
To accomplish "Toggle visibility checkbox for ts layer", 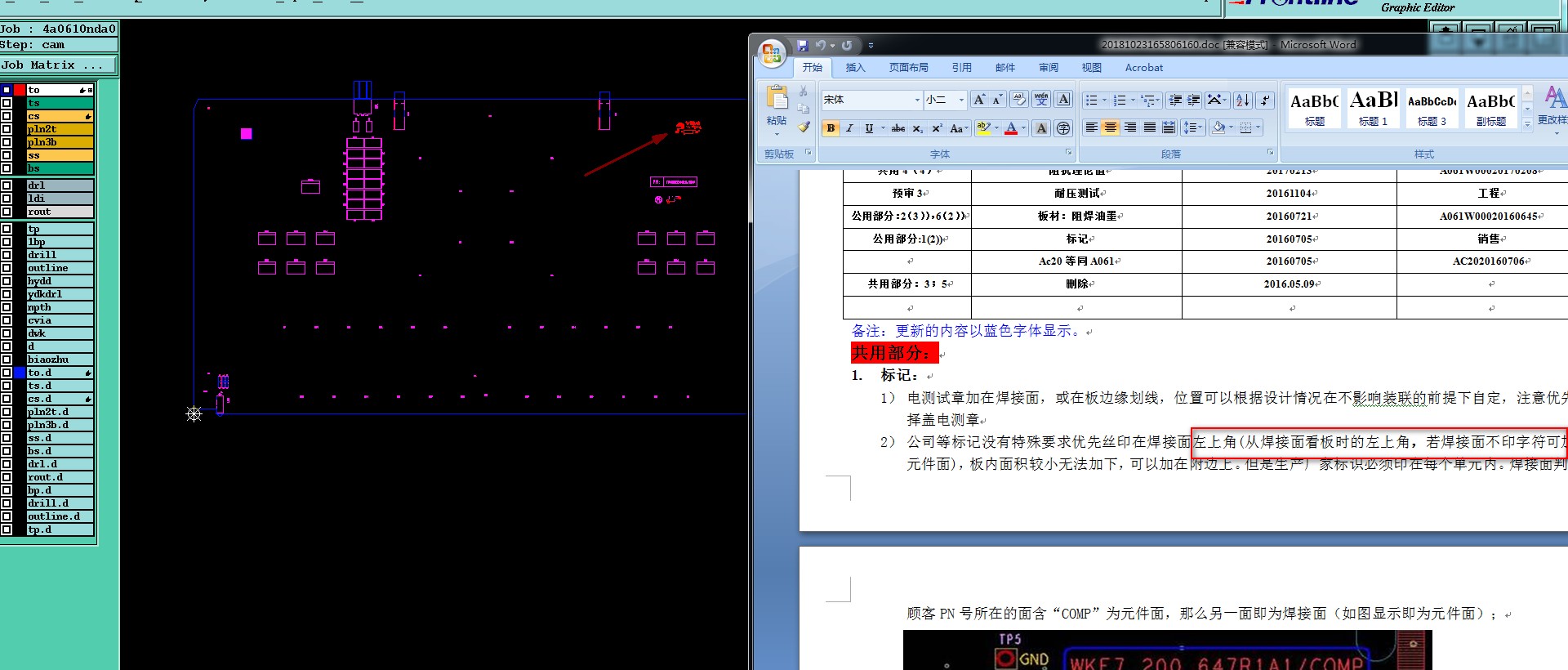I will tap(7, 103).
